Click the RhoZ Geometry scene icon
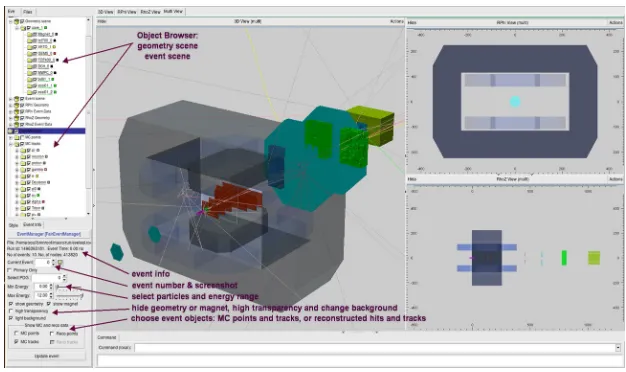Viewport: 626px width, 372px height. coord(16,118)
